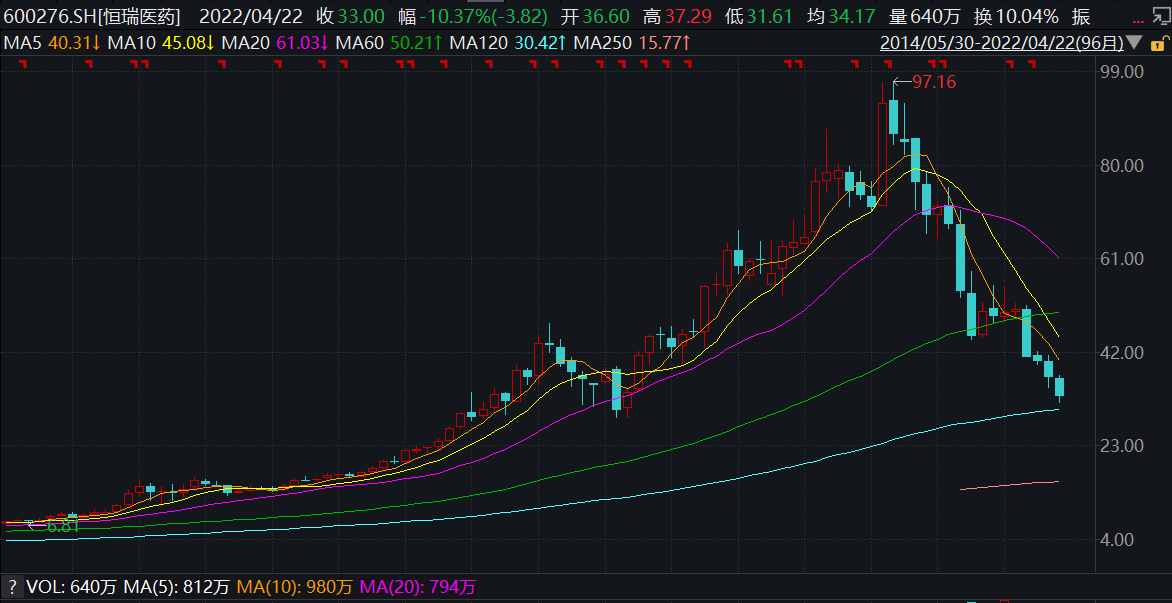The height and width of the screenshot is (603, 1172).
Task: Click the magenta MA(20): 794万 volume label
Action: tap(418, 586)
